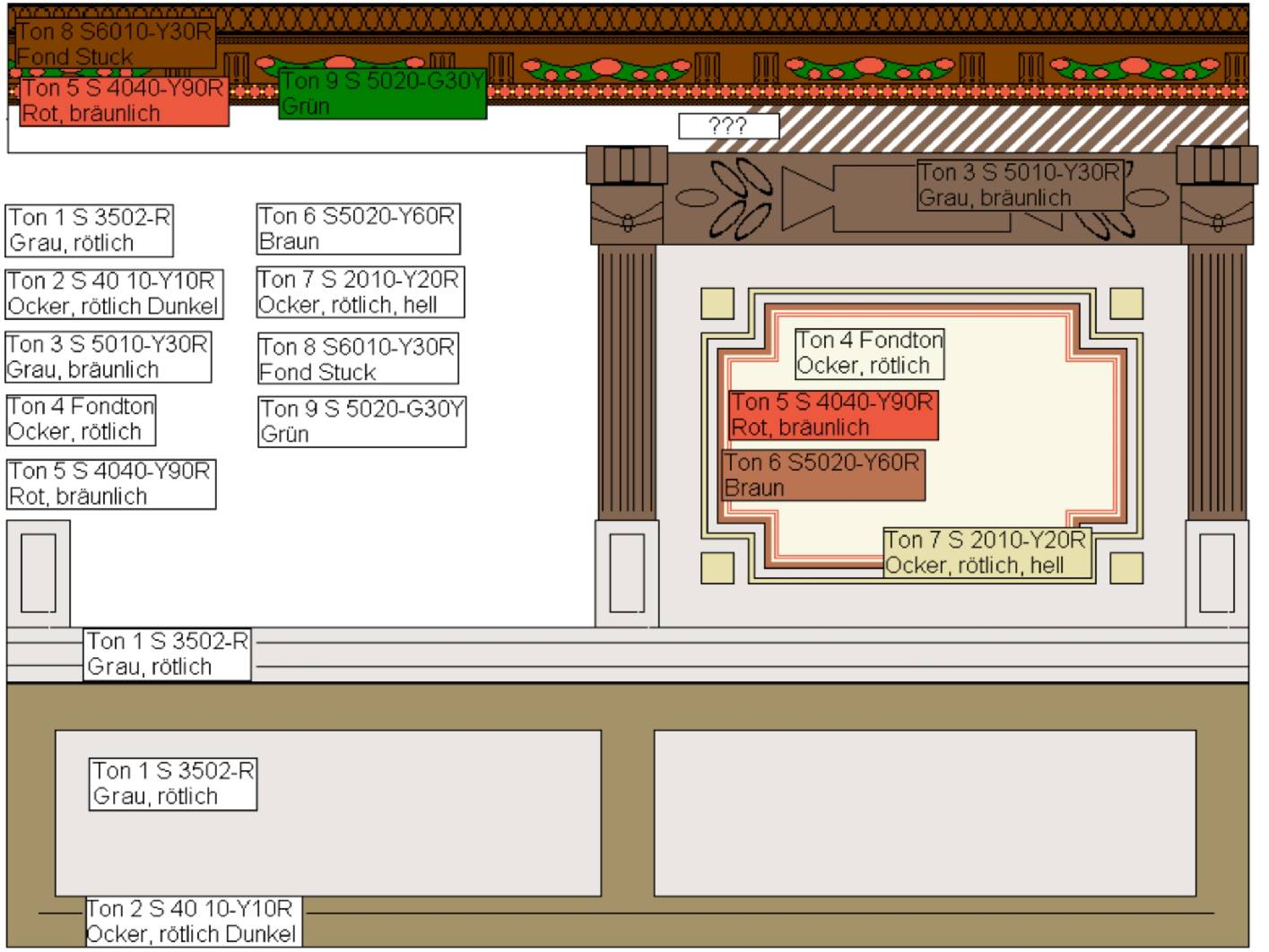Click the Ton 4 Fondton label inside the wall panel
1269x952 pixels.
point(869,352)
